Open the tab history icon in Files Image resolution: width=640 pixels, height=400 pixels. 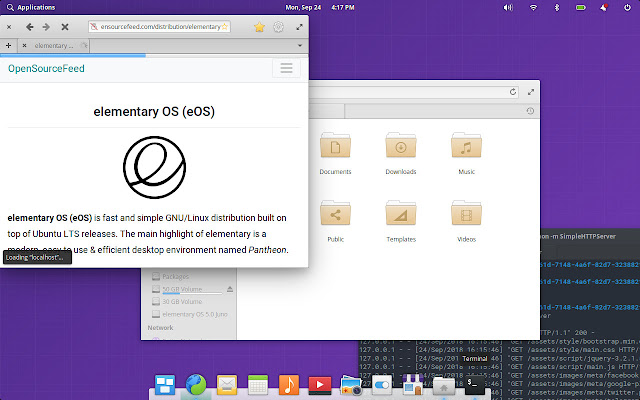pyautogui.click(x=530, y=111)
